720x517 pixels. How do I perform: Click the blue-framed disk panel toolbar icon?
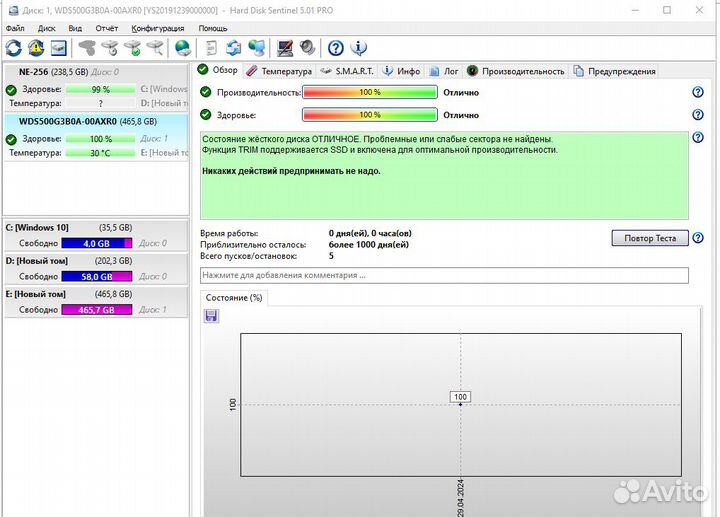pos(59,48)
